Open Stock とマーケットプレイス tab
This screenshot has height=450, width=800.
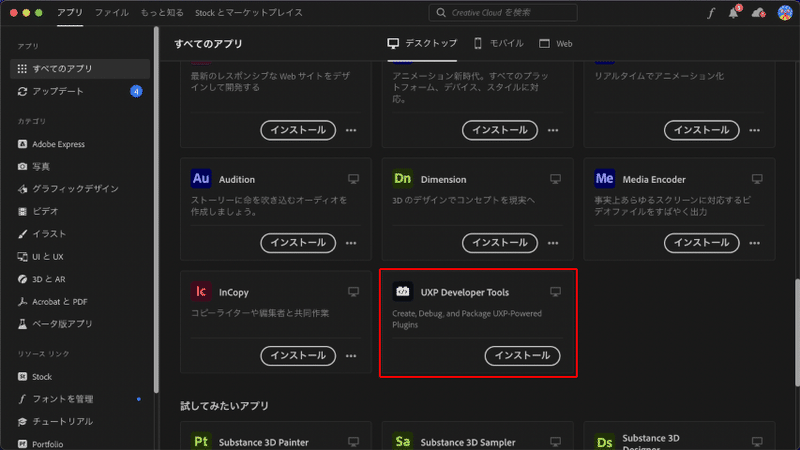pyautogui.click(x=248, y=13)
